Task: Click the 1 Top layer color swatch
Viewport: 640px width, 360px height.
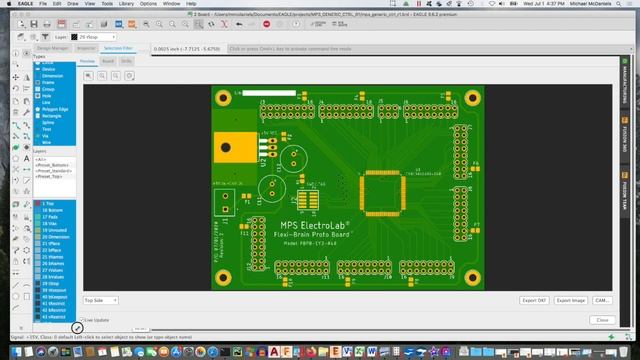Action: (x=38, y=204)
